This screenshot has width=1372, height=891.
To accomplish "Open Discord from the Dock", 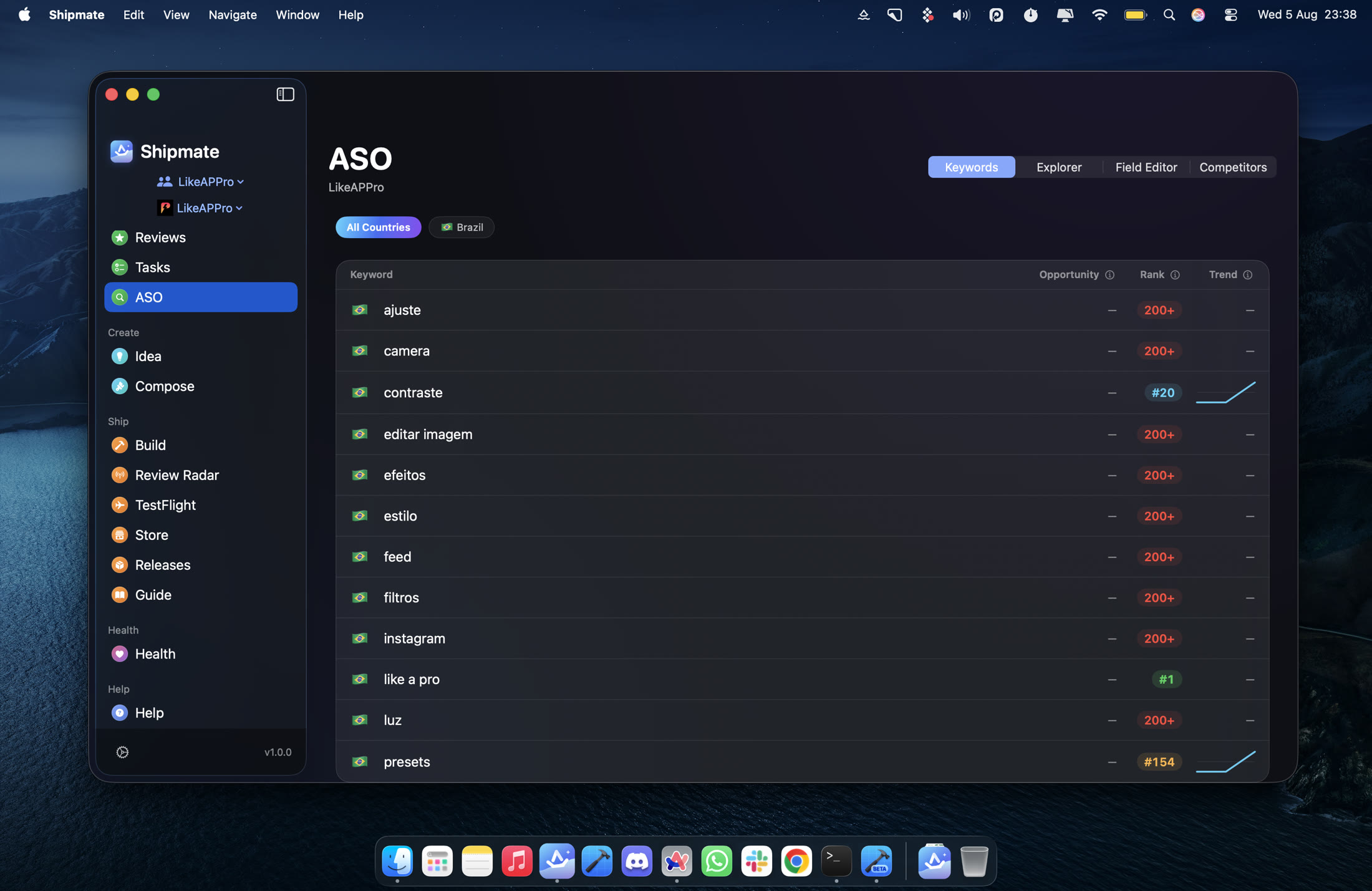I will tap(637, 862).
